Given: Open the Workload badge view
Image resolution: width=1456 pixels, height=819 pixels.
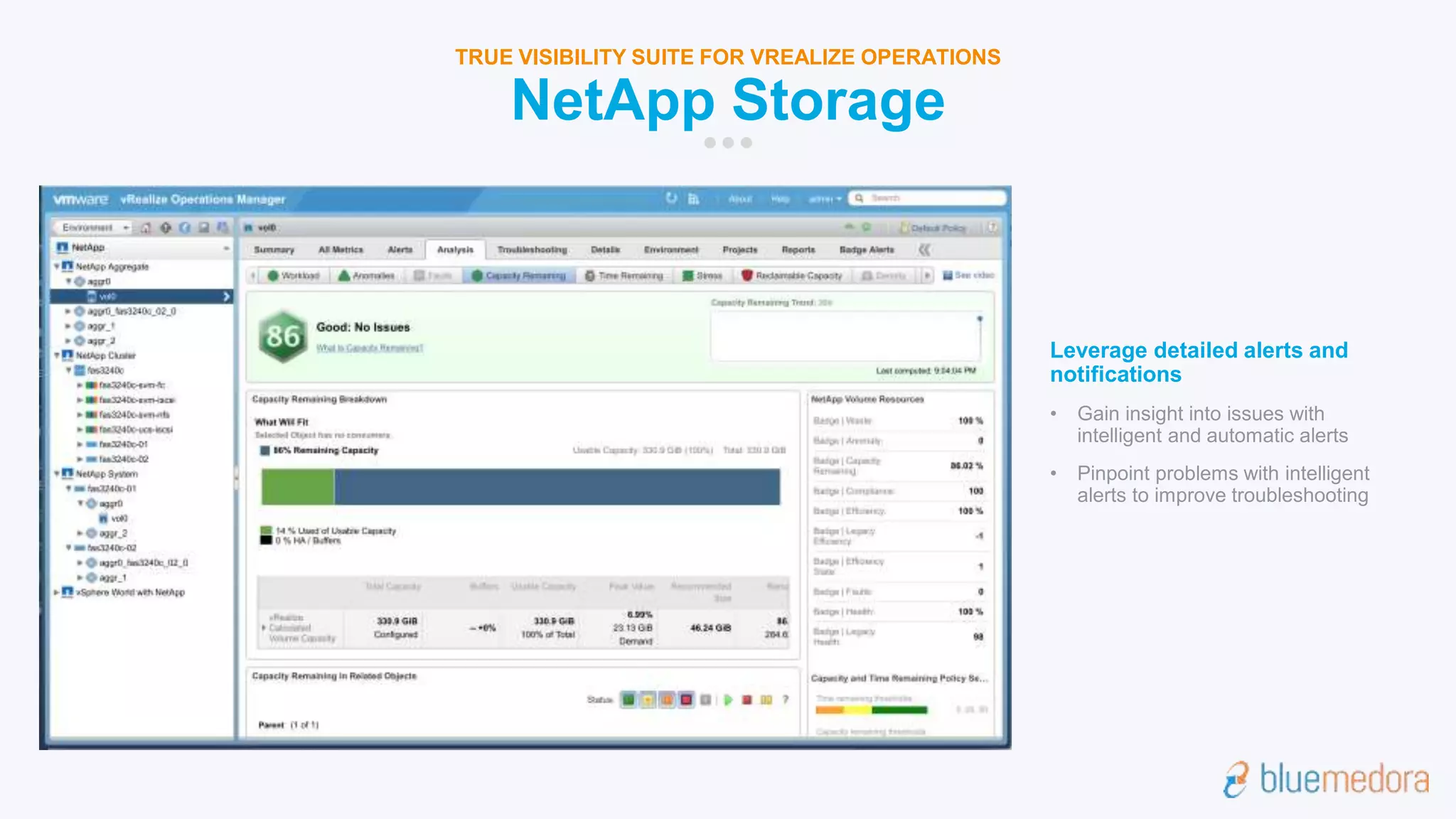Looking at the screenshot, I should pyautogui.click(x=294, y=276).
